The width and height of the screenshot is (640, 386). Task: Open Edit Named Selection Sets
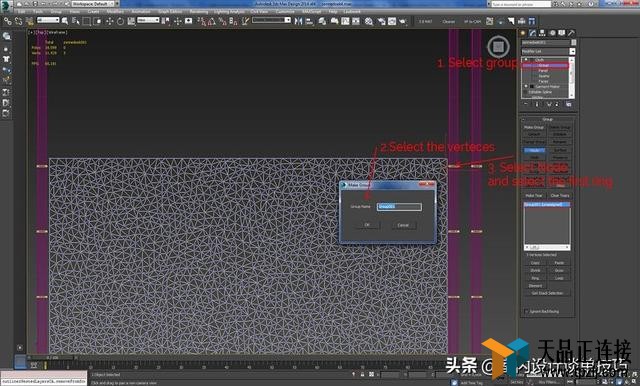click(x=245, y=21)
